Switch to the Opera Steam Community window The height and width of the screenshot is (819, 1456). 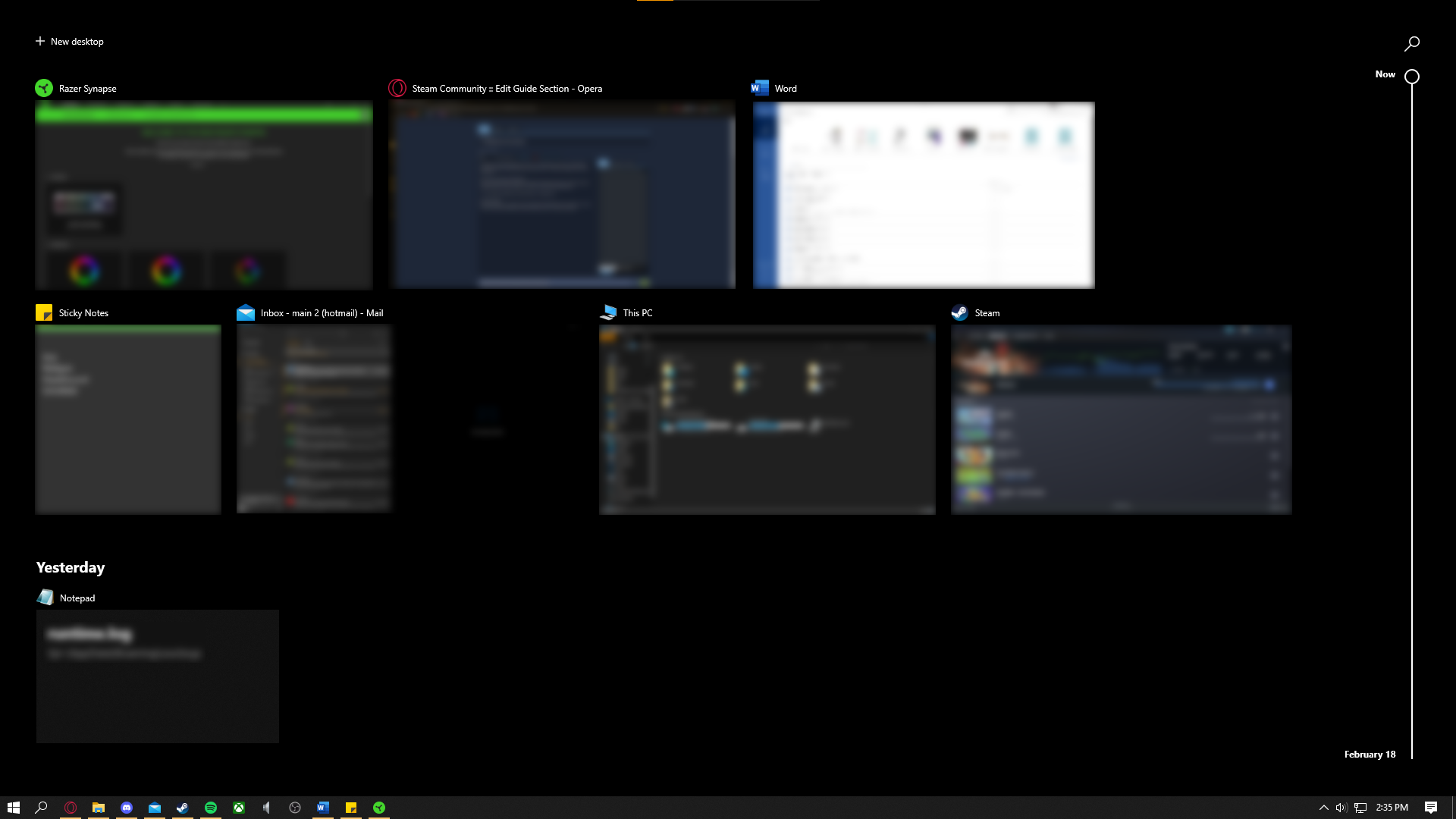[x=561, y=195]
